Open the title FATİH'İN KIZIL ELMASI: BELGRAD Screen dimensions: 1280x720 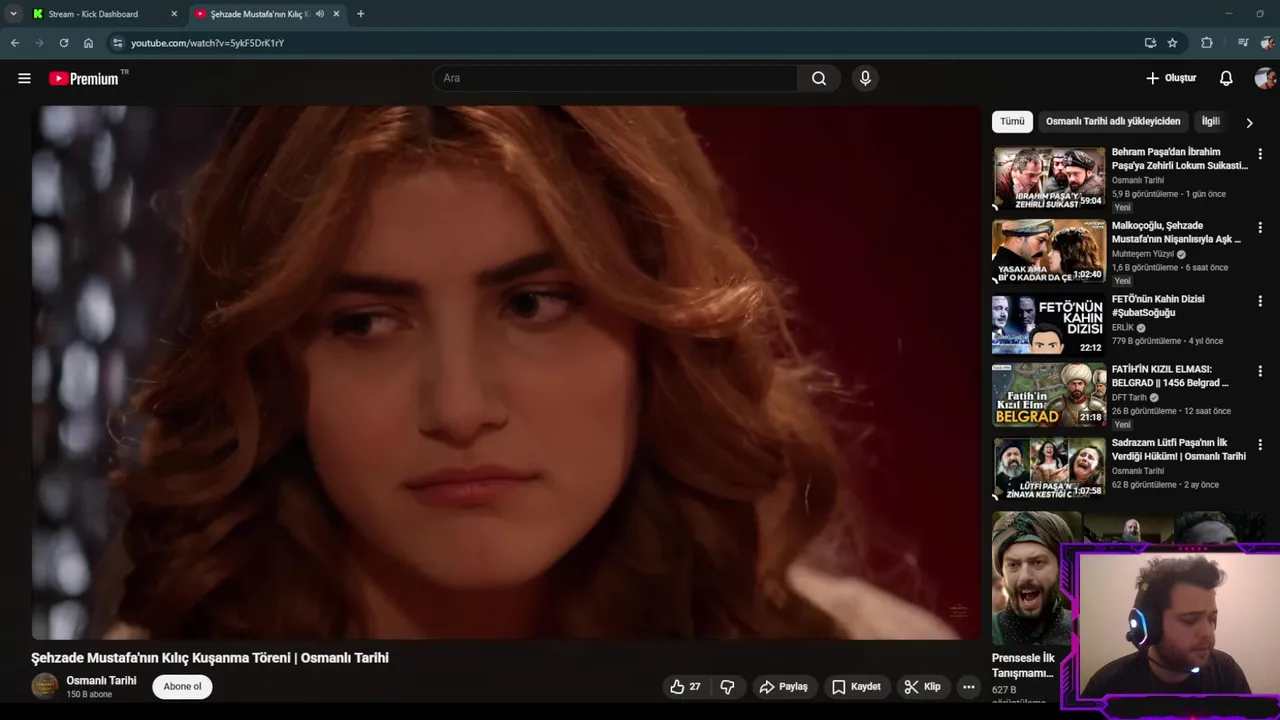click(1170, 376)
